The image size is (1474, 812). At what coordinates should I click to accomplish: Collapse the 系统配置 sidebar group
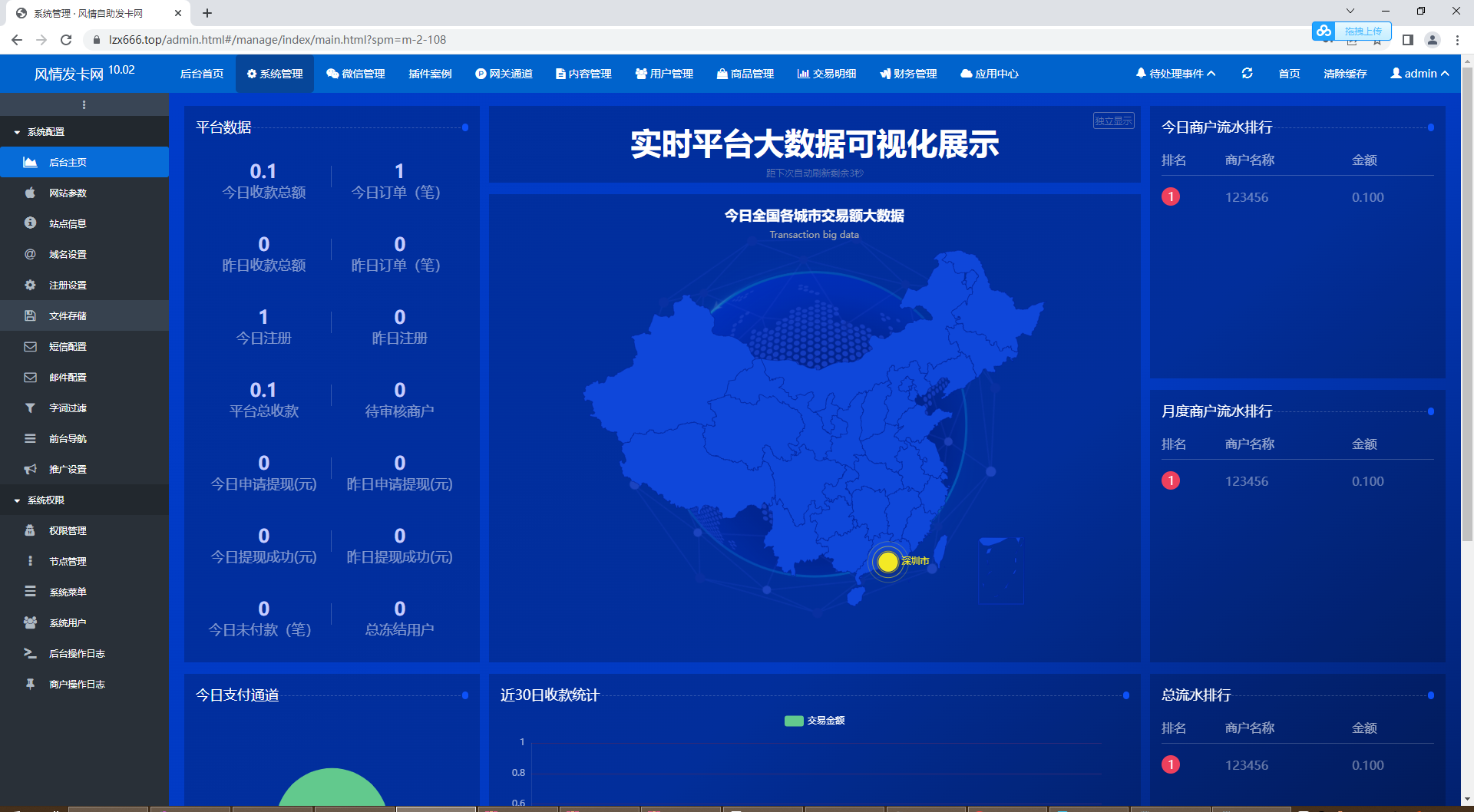[46, 132]
